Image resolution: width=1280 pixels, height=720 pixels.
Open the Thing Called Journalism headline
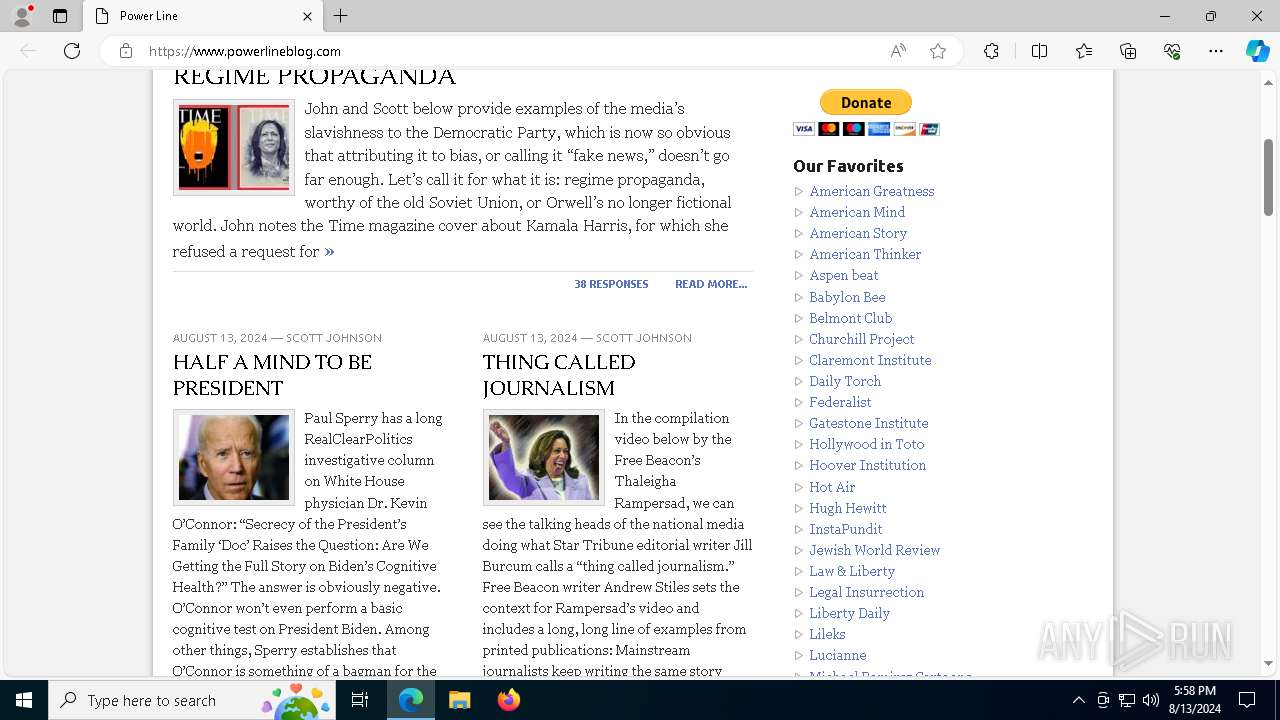559,375
